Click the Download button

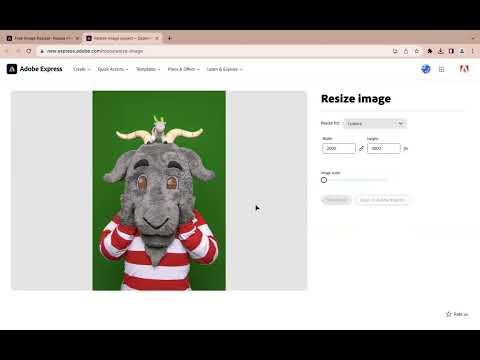336,200
